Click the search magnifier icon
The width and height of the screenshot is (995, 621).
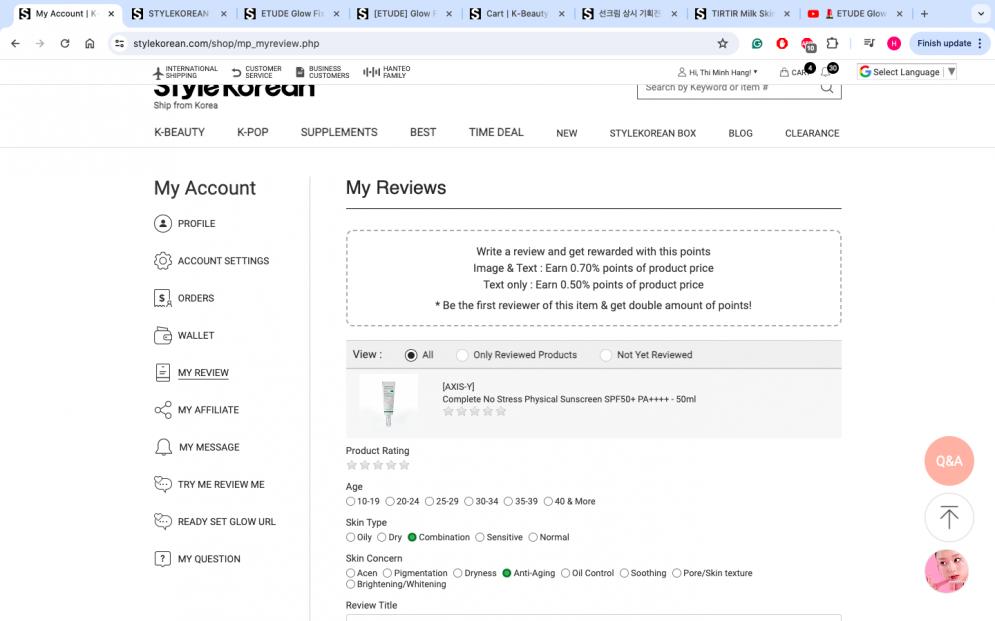tap(827, 88)
